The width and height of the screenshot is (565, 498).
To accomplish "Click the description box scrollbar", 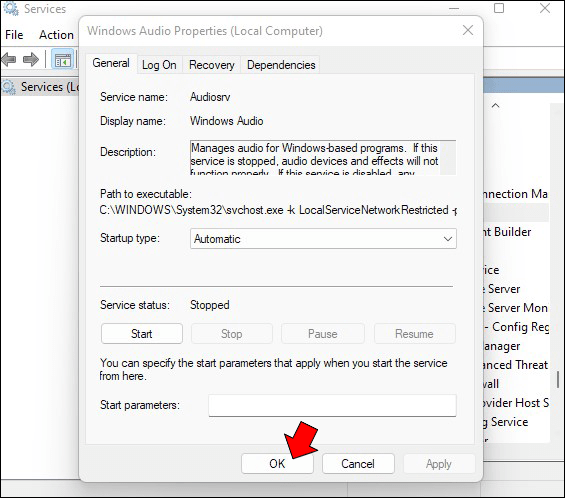I will (x=448, y=158).
